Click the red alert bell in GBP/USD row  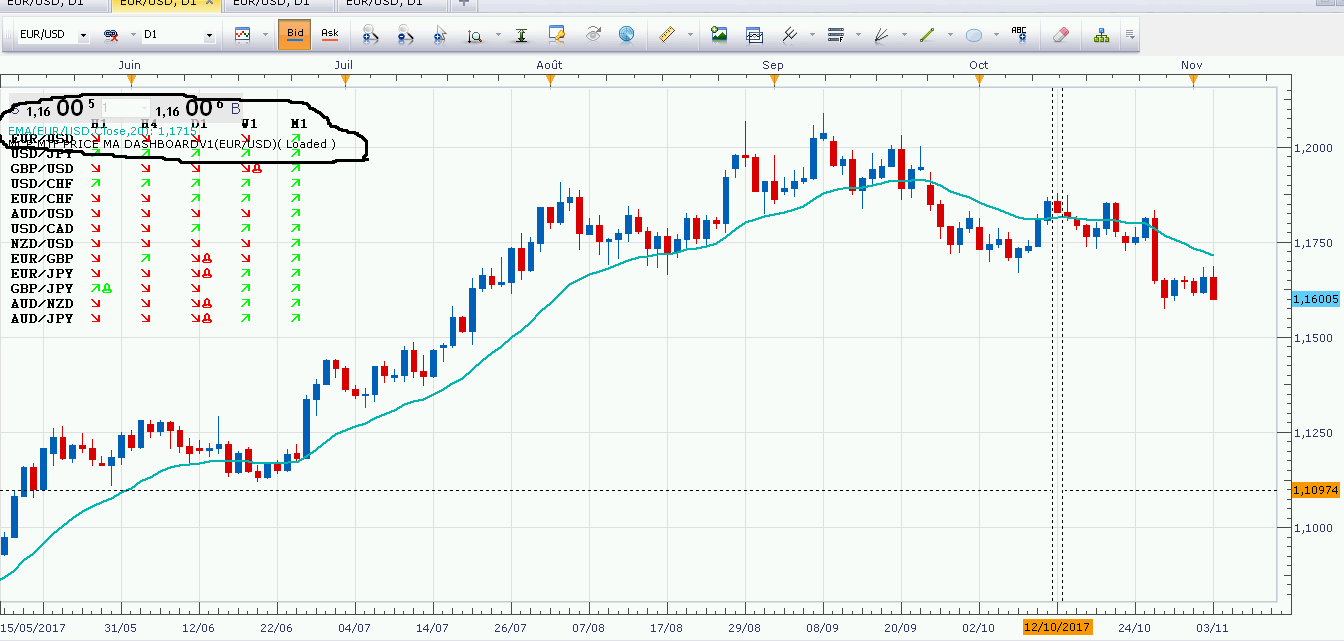pyautogui.click(x=257, y=168)
